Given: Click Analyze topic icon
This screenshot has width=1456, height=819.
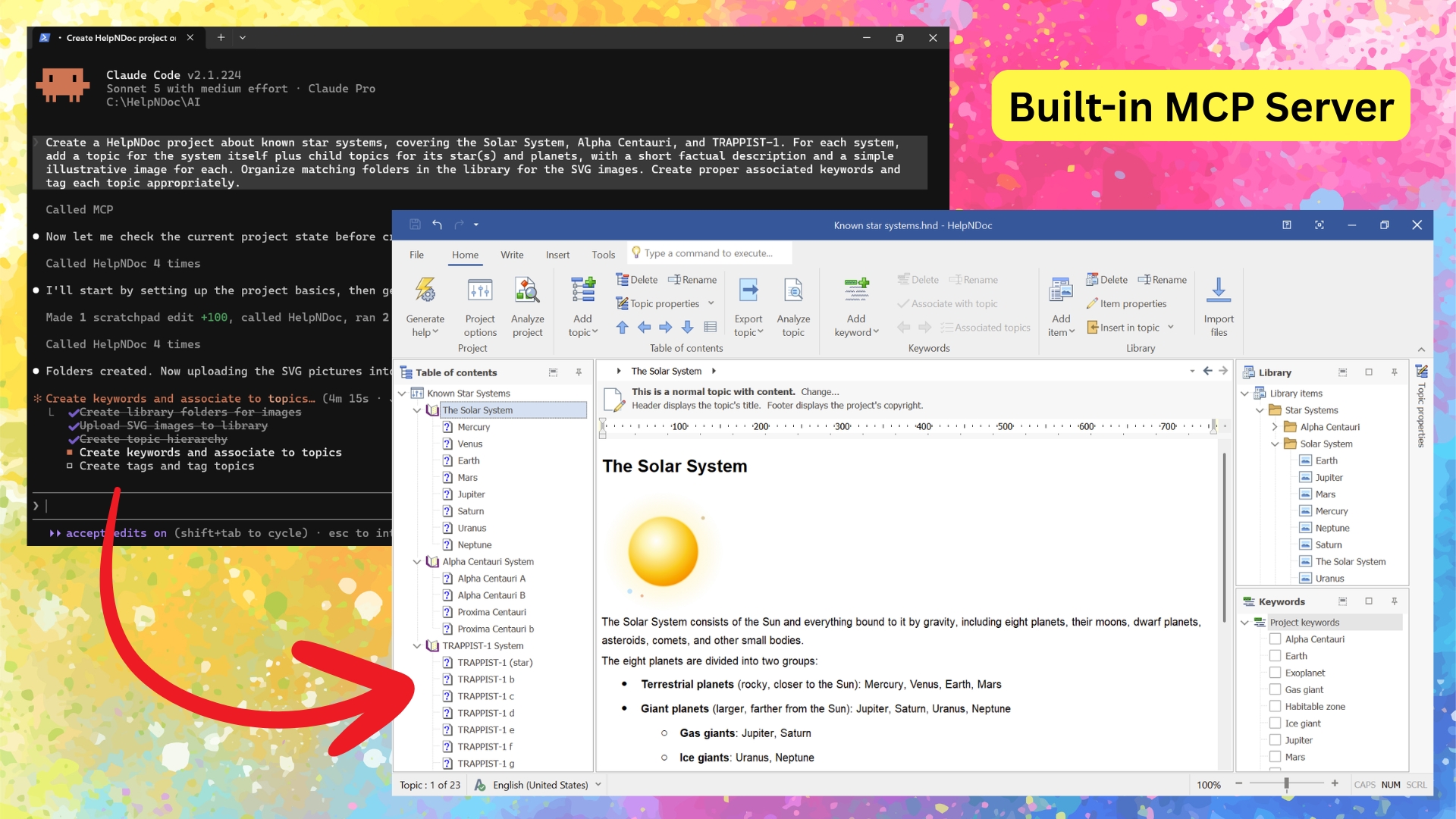Looking at the screenshot, I should coord(793,291).
